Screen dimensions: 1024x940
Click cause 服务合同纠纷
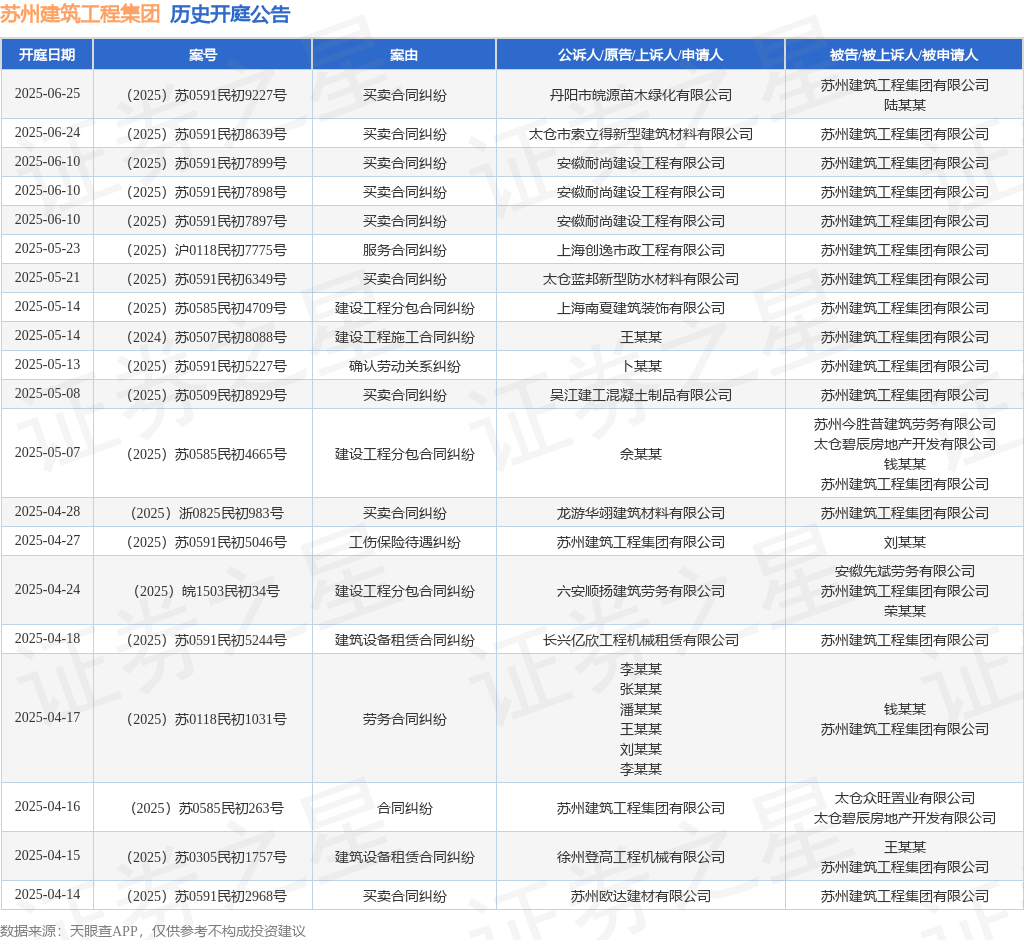point(404,250)
